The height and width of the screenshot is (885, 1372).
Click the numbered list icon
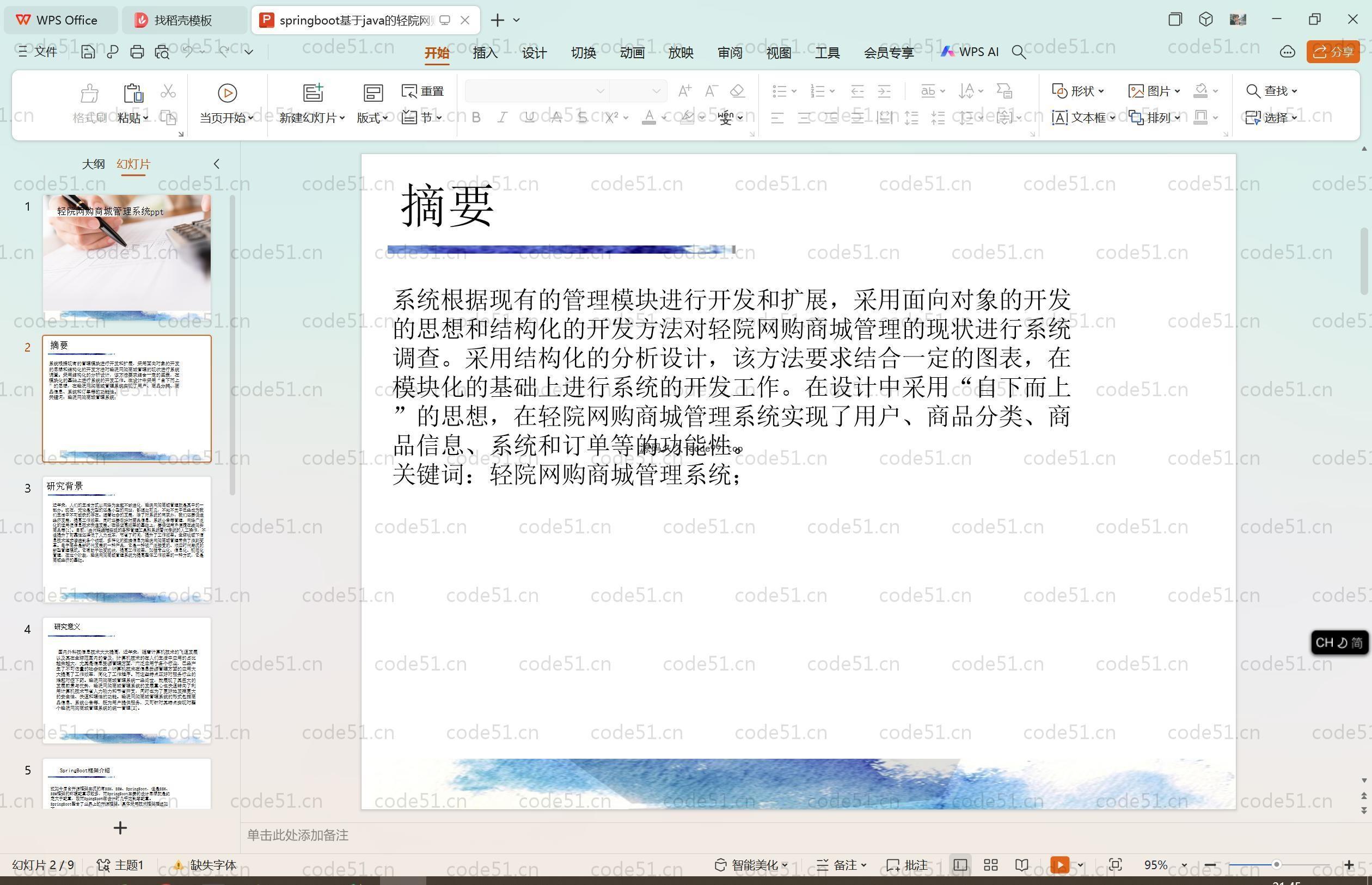(817, 91)
